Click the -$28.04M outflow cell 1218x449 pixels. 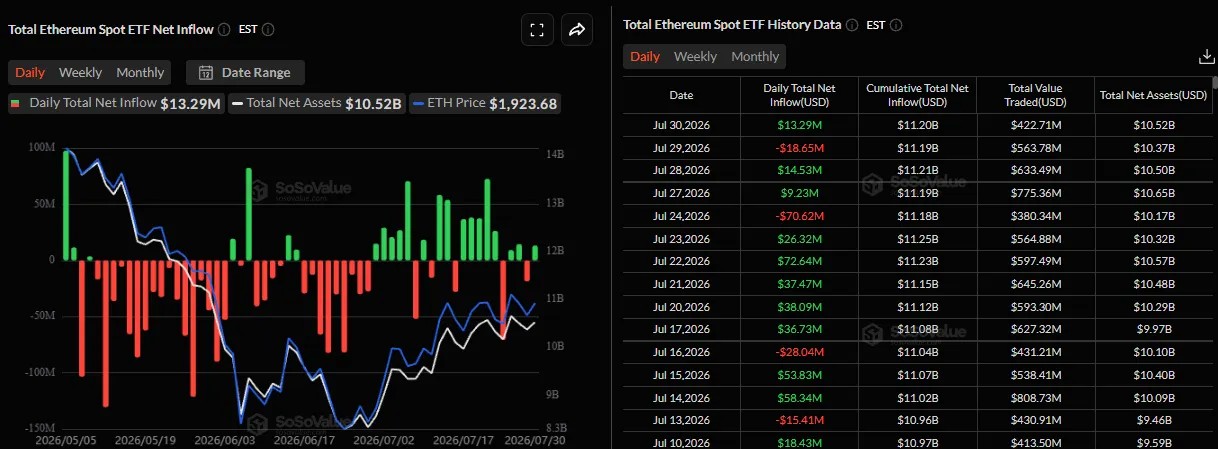pyautogui.click(x=798, y=352)
